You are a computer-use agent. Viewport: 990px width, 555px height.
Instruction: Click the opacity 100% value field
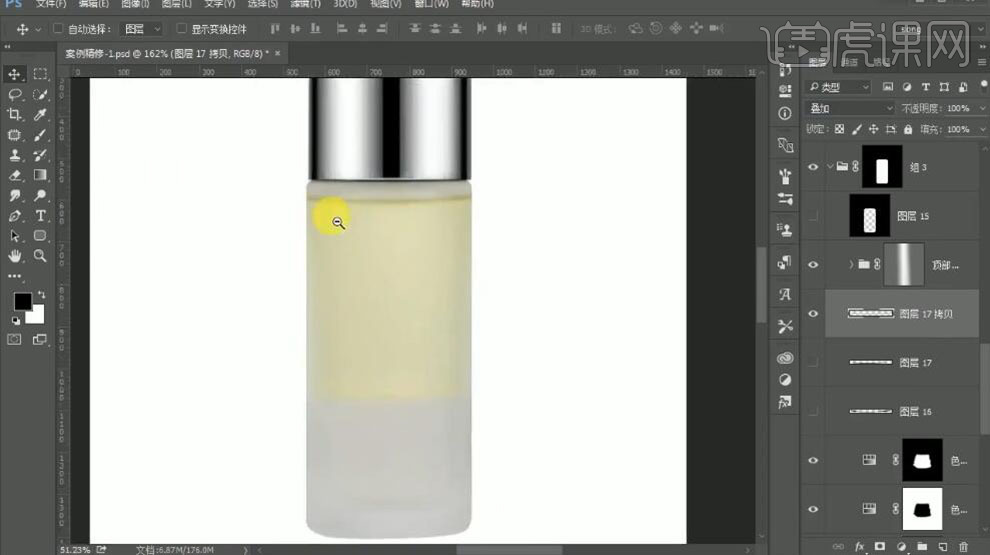point(958,109)
